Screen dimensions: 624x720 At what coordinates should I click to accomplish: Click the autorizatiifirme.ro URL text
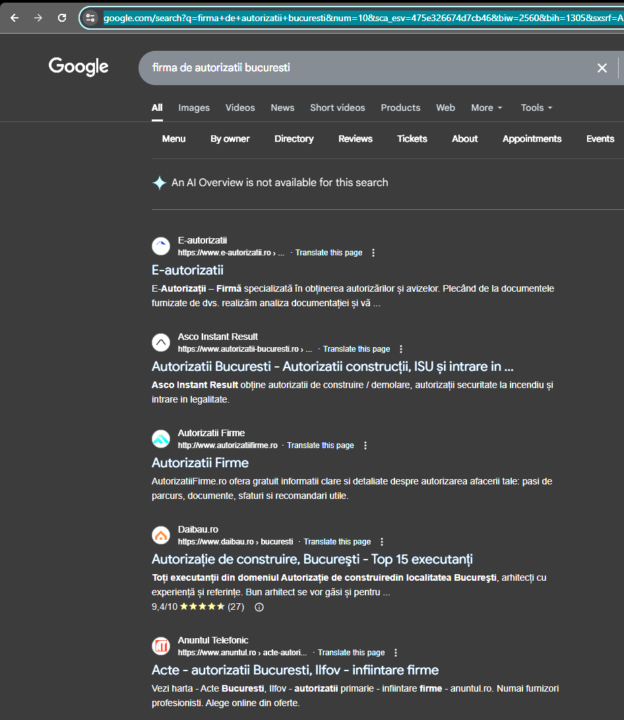[x=228, y=445]
